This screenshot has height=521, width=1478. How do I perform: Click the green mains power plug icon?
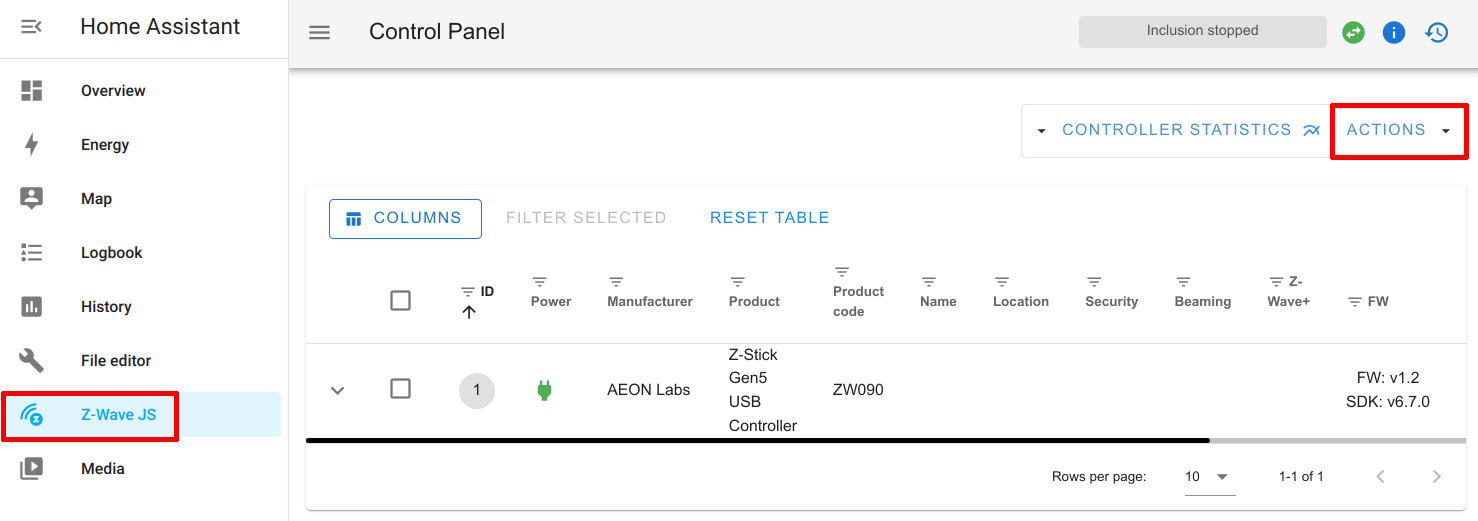pyautogui.click(x=544, y=390)
